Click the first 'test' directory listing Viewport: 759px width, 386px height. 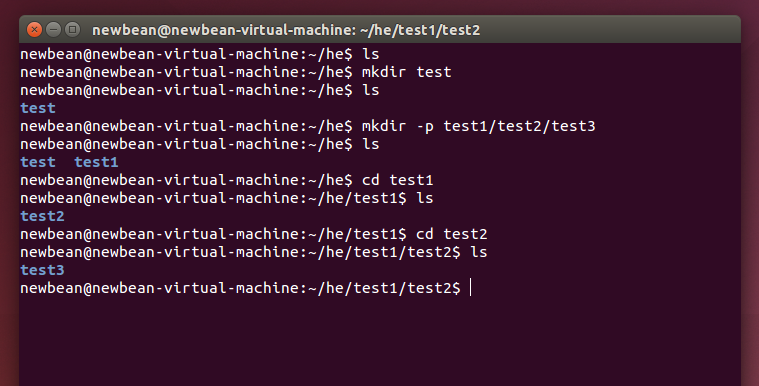click(x=38, y=108)
